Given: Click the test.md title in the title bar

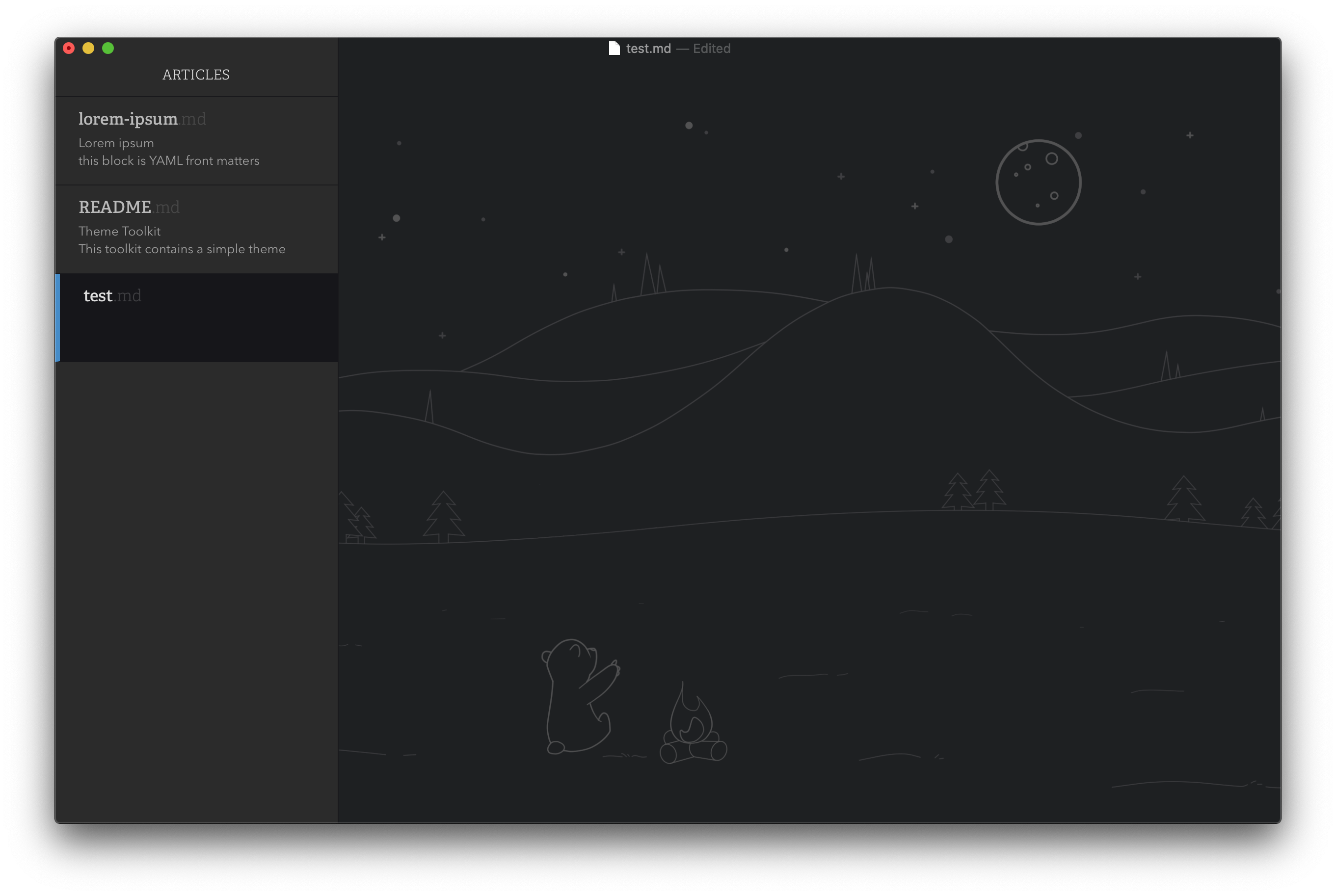Looking at the screenshot, I should (x=648, y=49).
